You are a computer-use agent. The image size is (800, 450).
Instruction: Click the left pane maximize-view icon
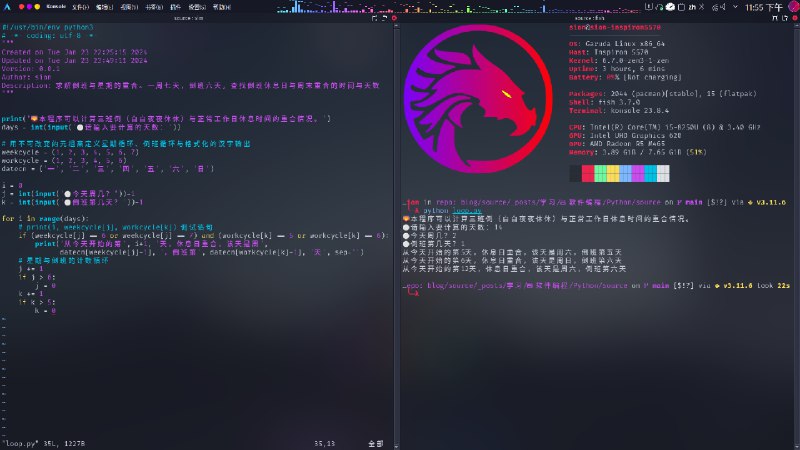tap(374, 18)
